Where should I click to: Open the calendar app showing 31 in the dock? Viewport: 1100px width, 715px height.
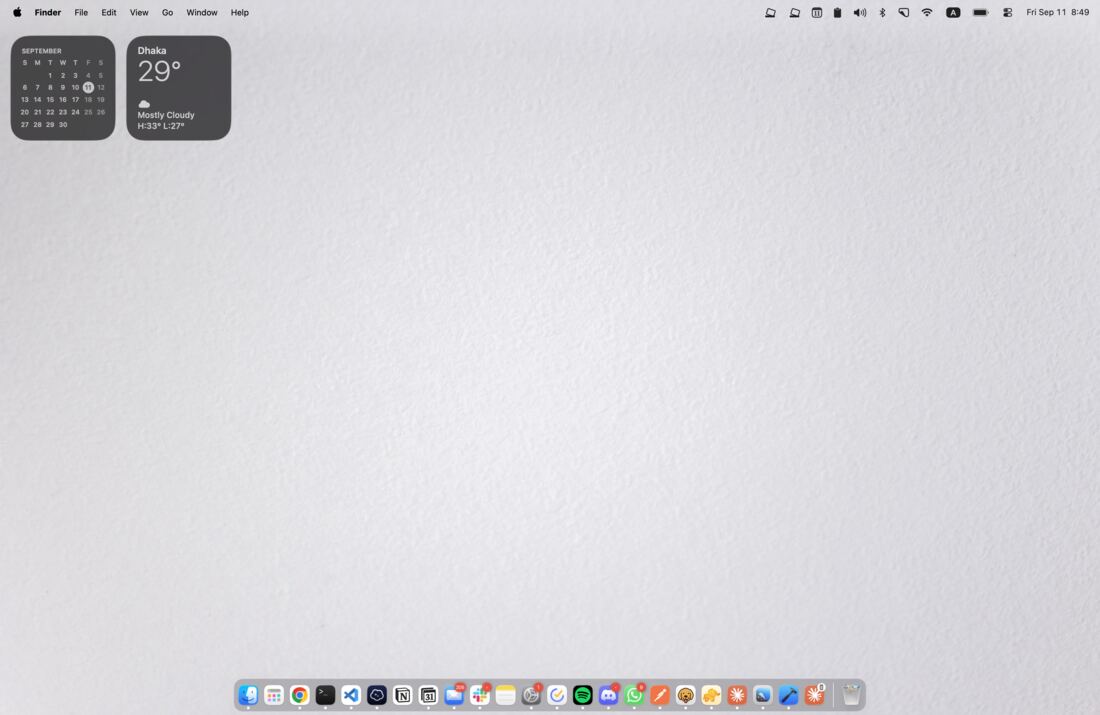[428, 695]
